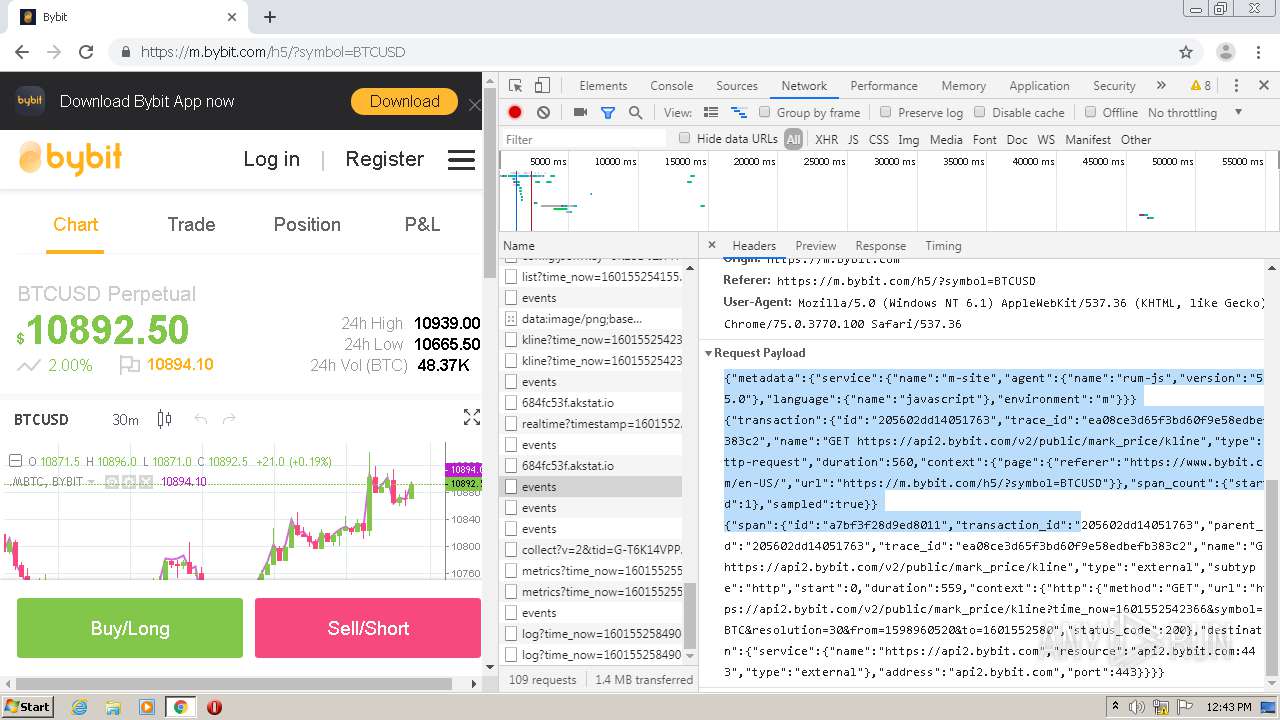Open the Timing tab of the request
The width and height of the screenshot is (1280, 720).
[943, 246]
